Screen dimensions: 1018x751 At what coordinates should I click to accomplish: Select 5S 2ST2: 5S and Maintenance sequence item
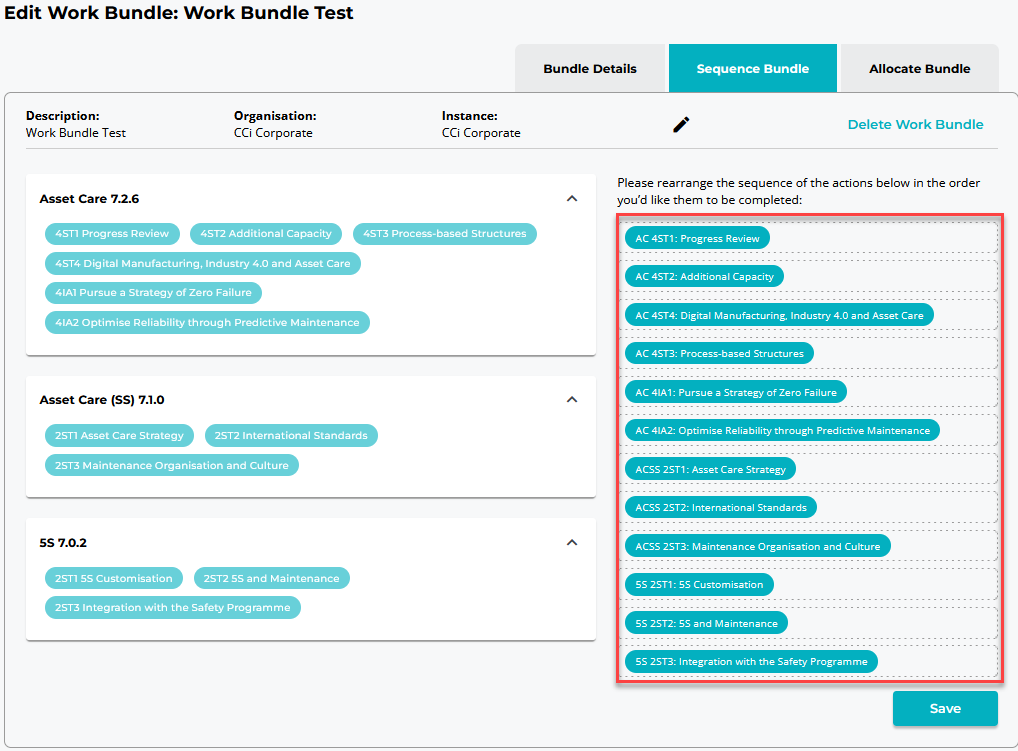706,624
